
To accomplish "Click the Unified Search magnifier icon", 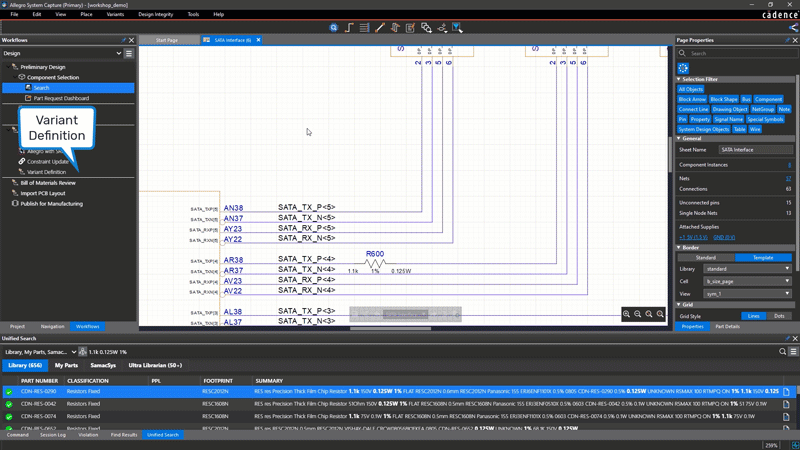I will (x=783, y=352).
